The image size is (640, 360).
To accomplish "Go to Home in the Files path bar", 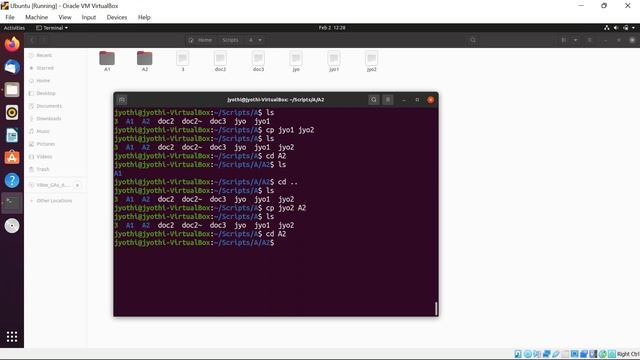I will (200, 40).
